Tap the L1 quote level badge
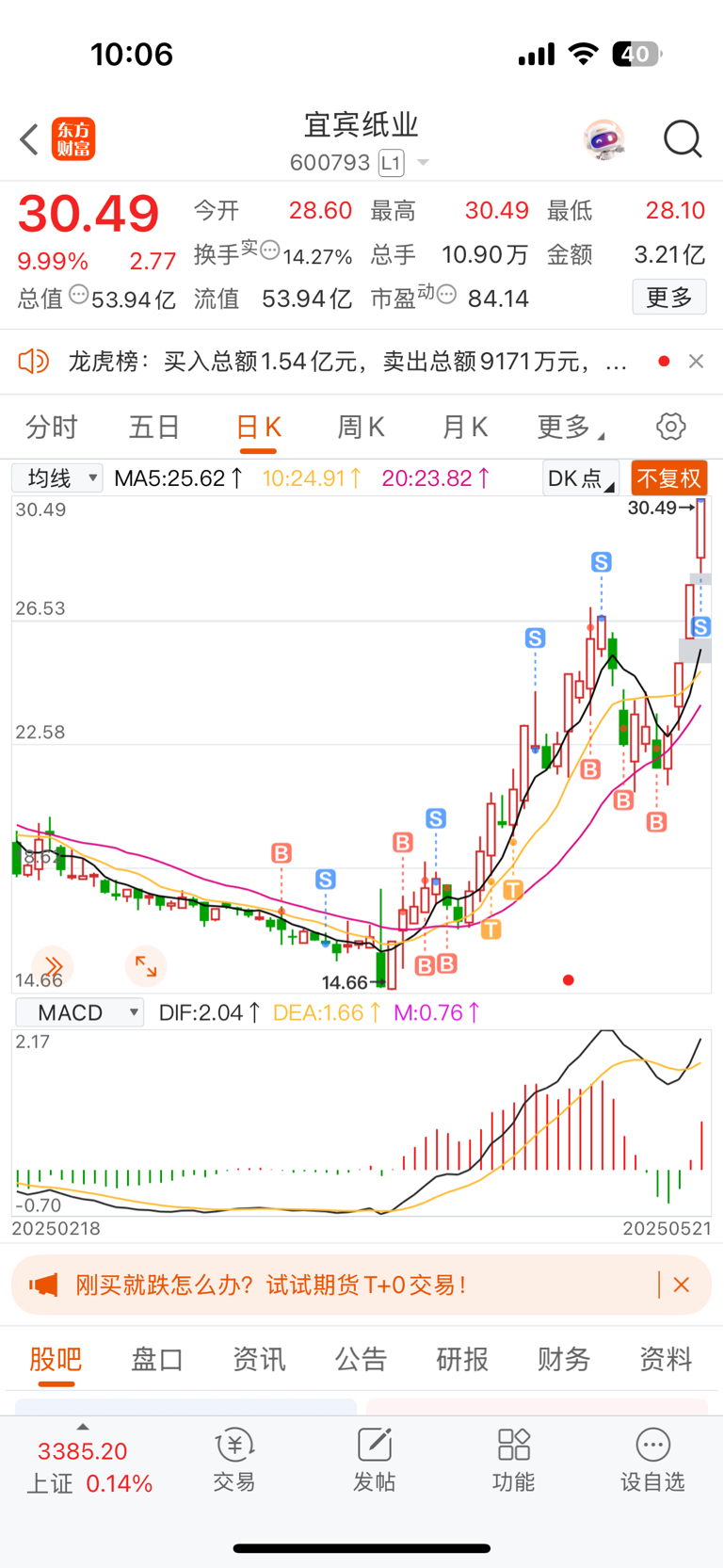This screenshot has width=724, height=1568. (x=391, y=163)
